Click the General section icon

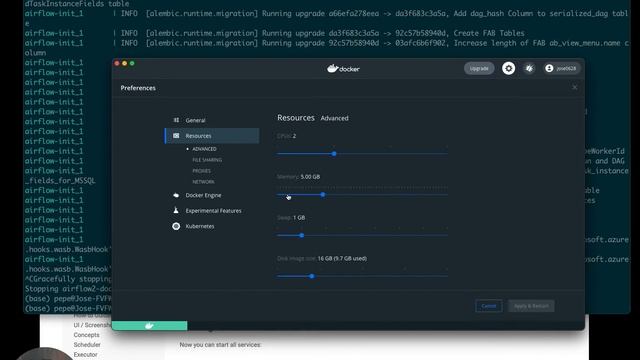tap(176, 120)
